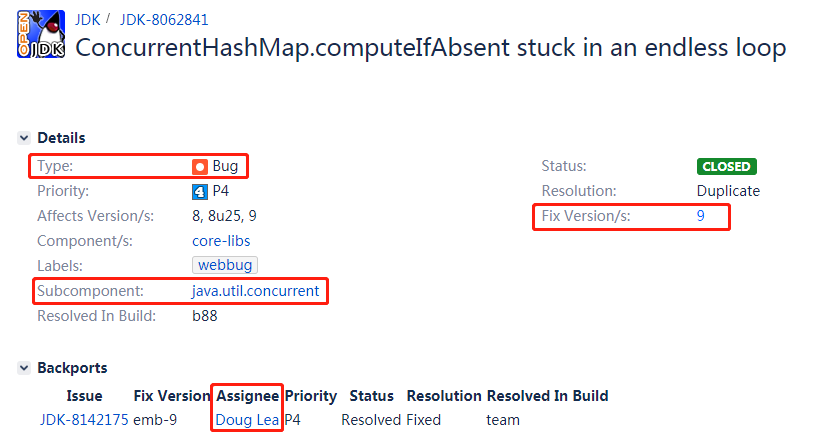Open backport issue JDK-8142175
This screenshot has width=826, height=438.
[84, 420]
